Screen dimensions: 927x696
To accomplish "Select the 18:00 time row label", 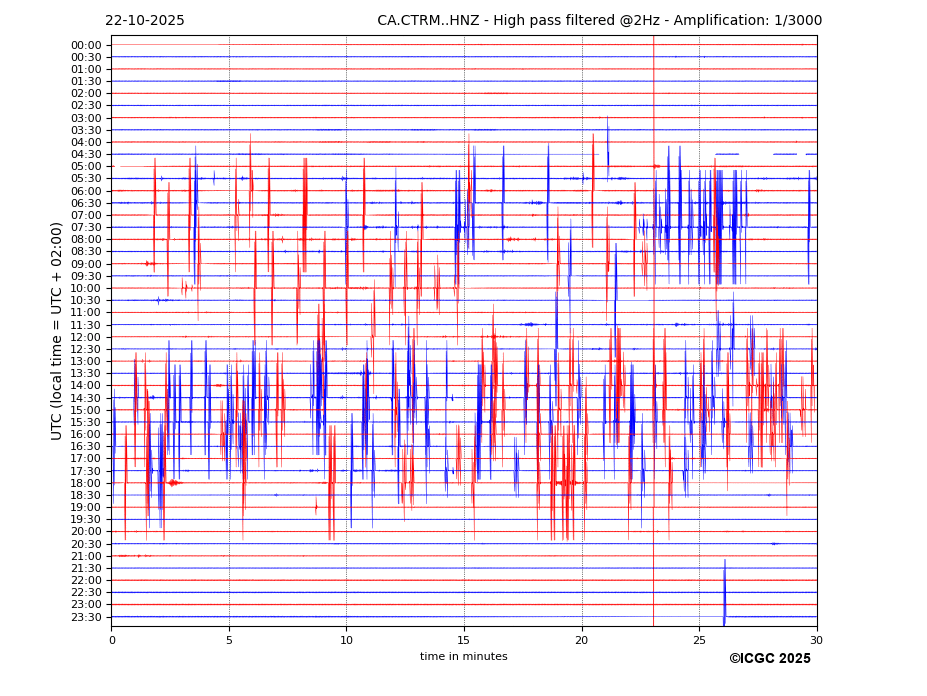I will click(x=86, y=483).
